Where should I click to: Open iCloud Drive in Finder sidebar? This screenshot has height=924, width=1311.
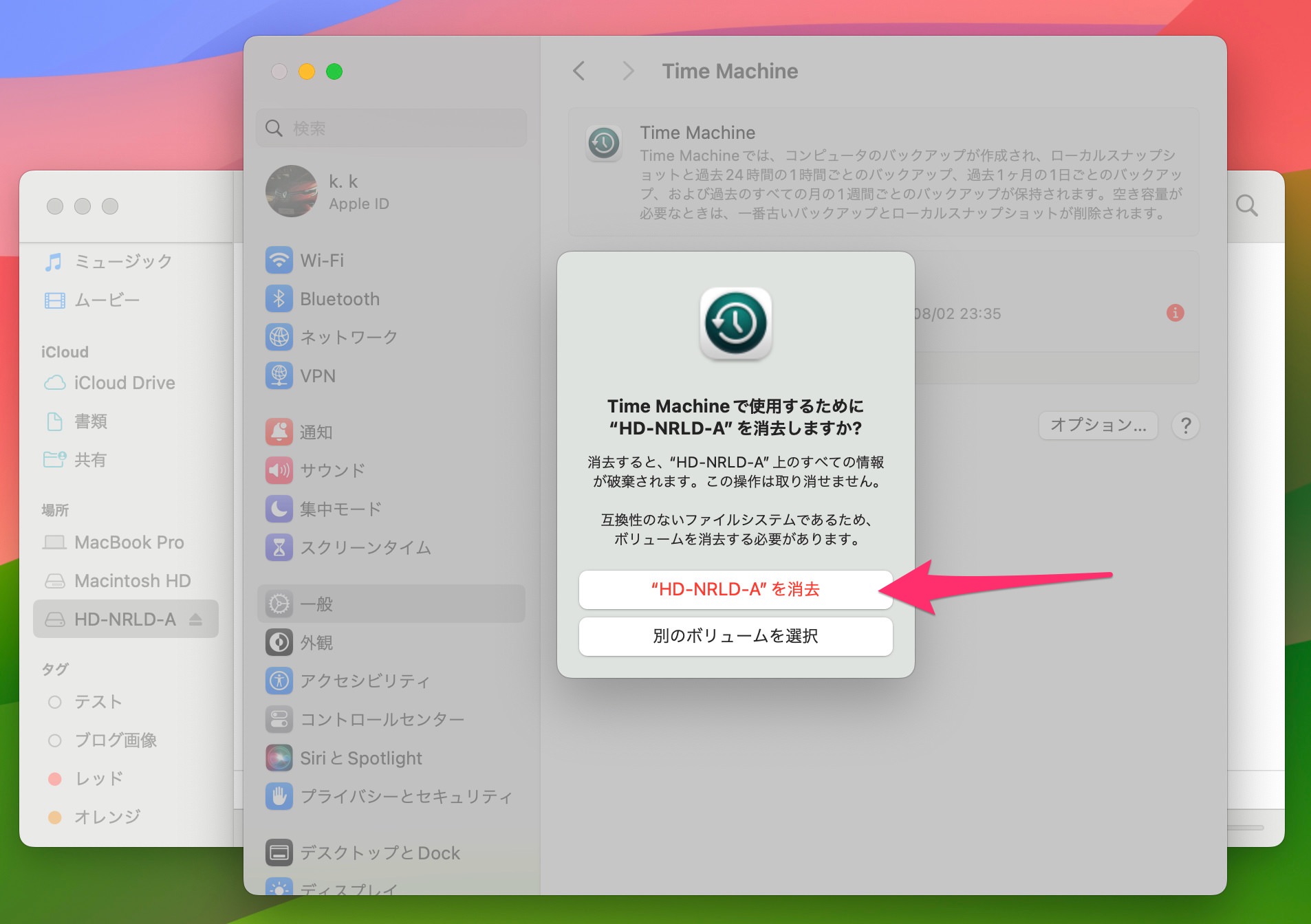124,383
